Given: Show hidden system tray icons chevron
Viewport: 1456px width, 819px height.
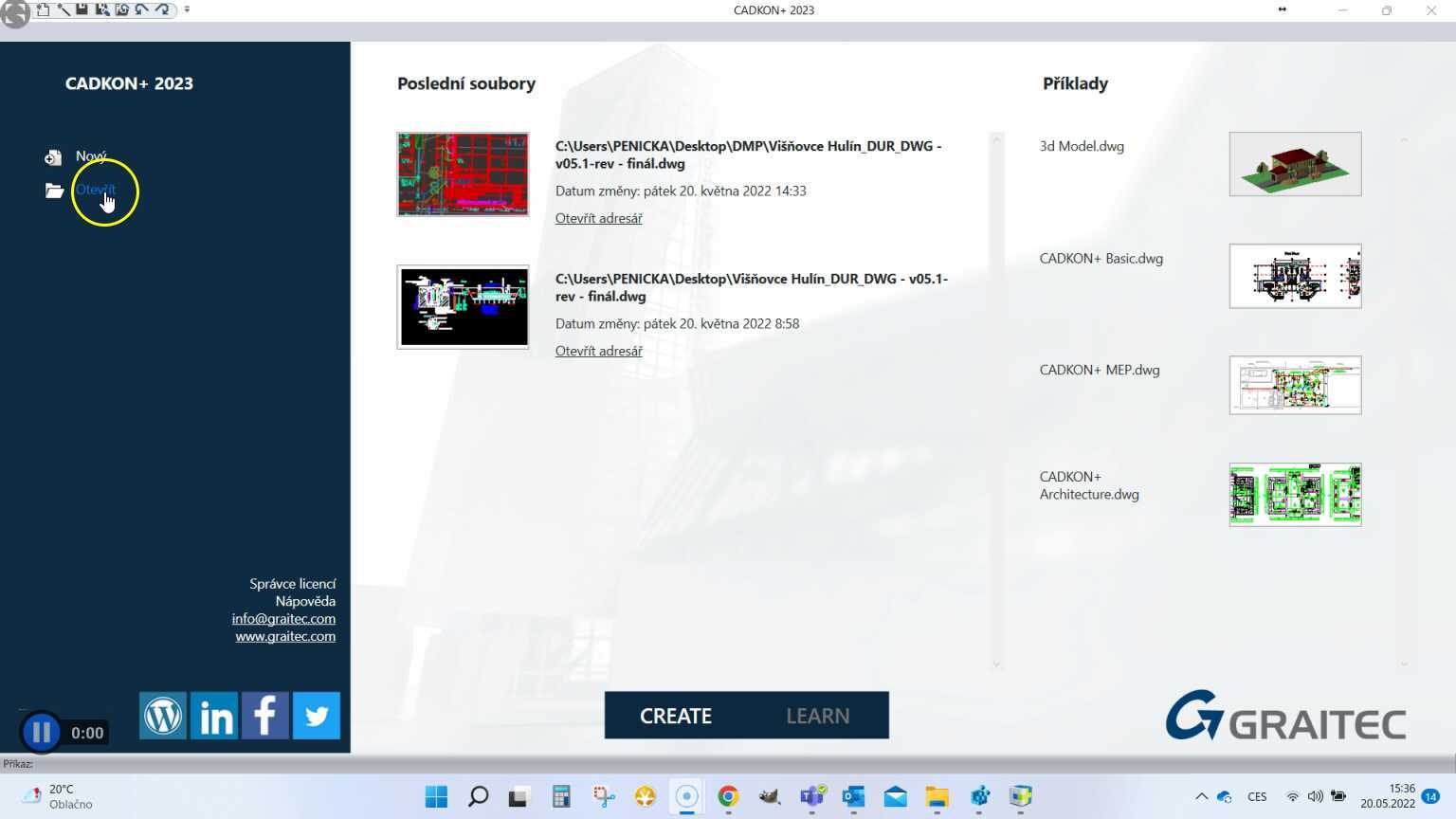Looking at the screenshot, I should pos(1201,796).
